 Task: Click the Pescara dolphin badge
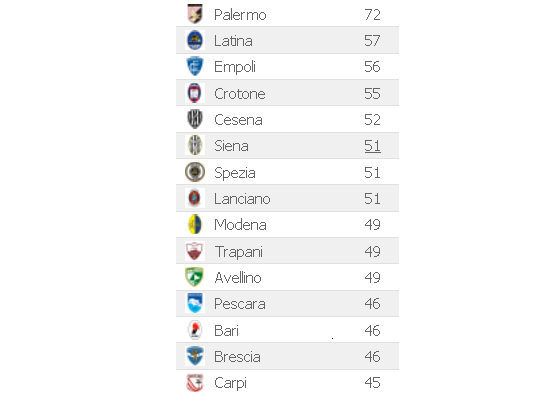[195, 303]
